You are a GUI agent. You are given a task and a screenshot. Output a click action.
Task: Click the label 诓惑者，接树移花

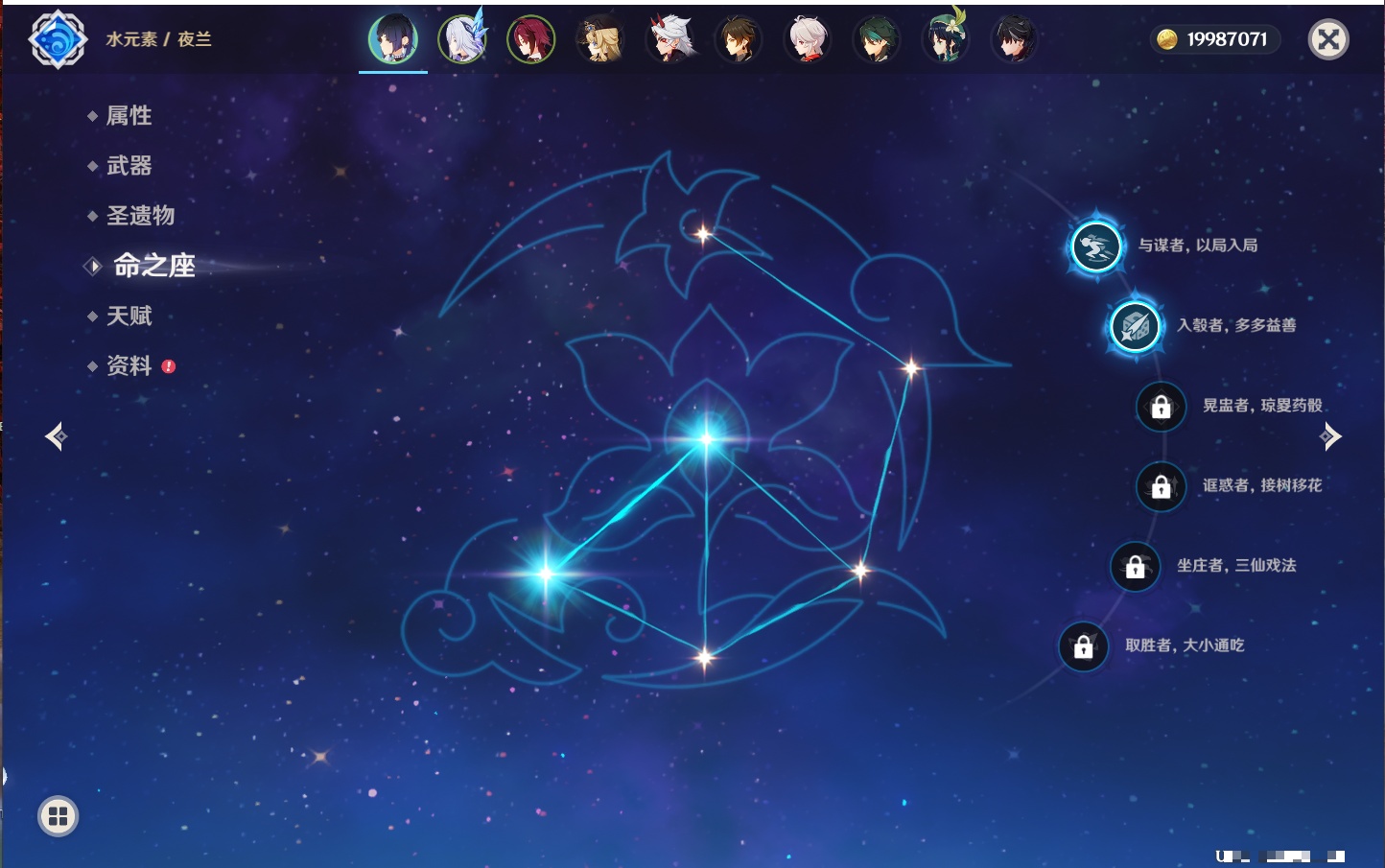coord(1262,485)
